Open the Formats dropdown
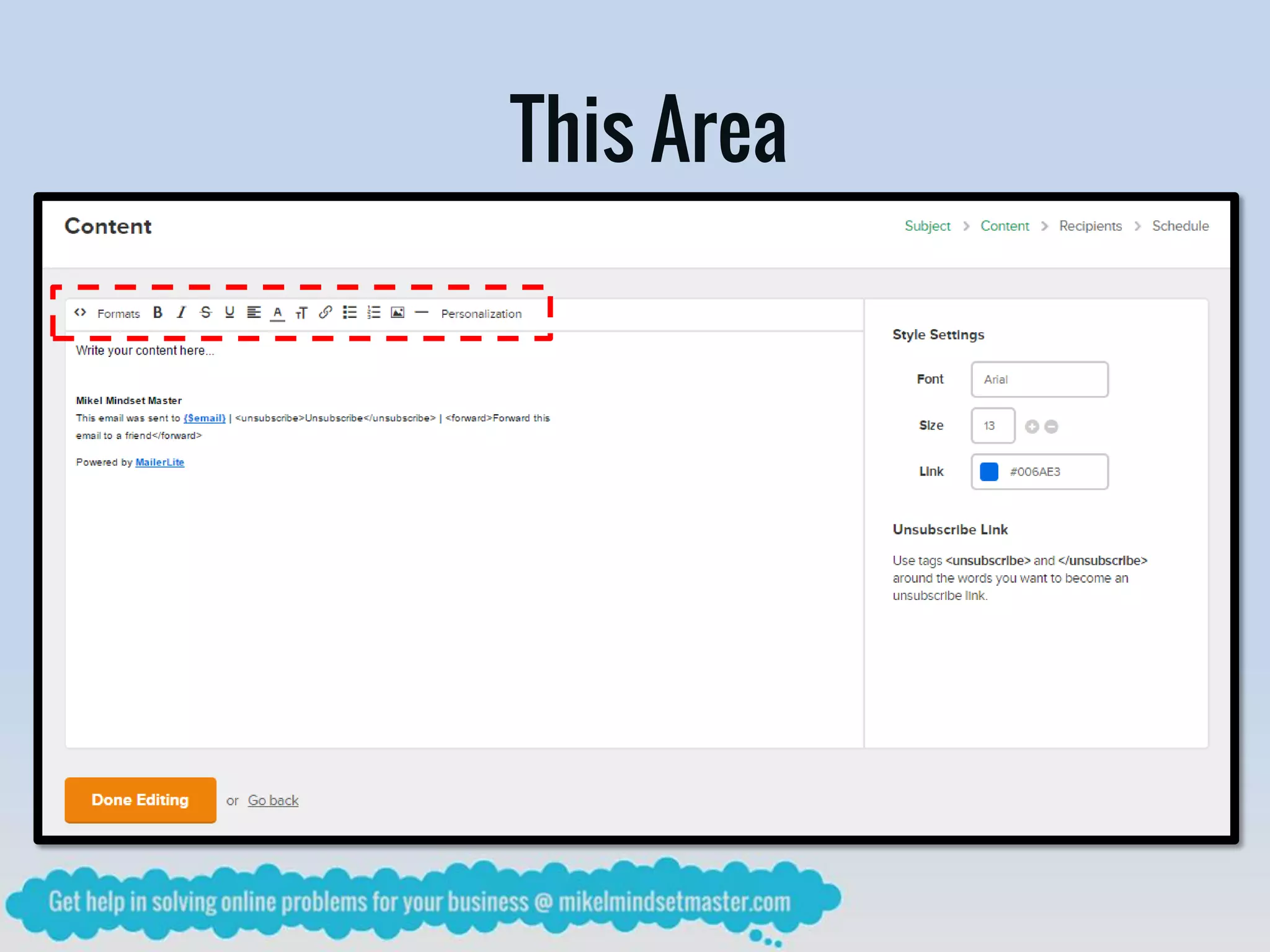Screen dimensions: 1270x952 118,314
